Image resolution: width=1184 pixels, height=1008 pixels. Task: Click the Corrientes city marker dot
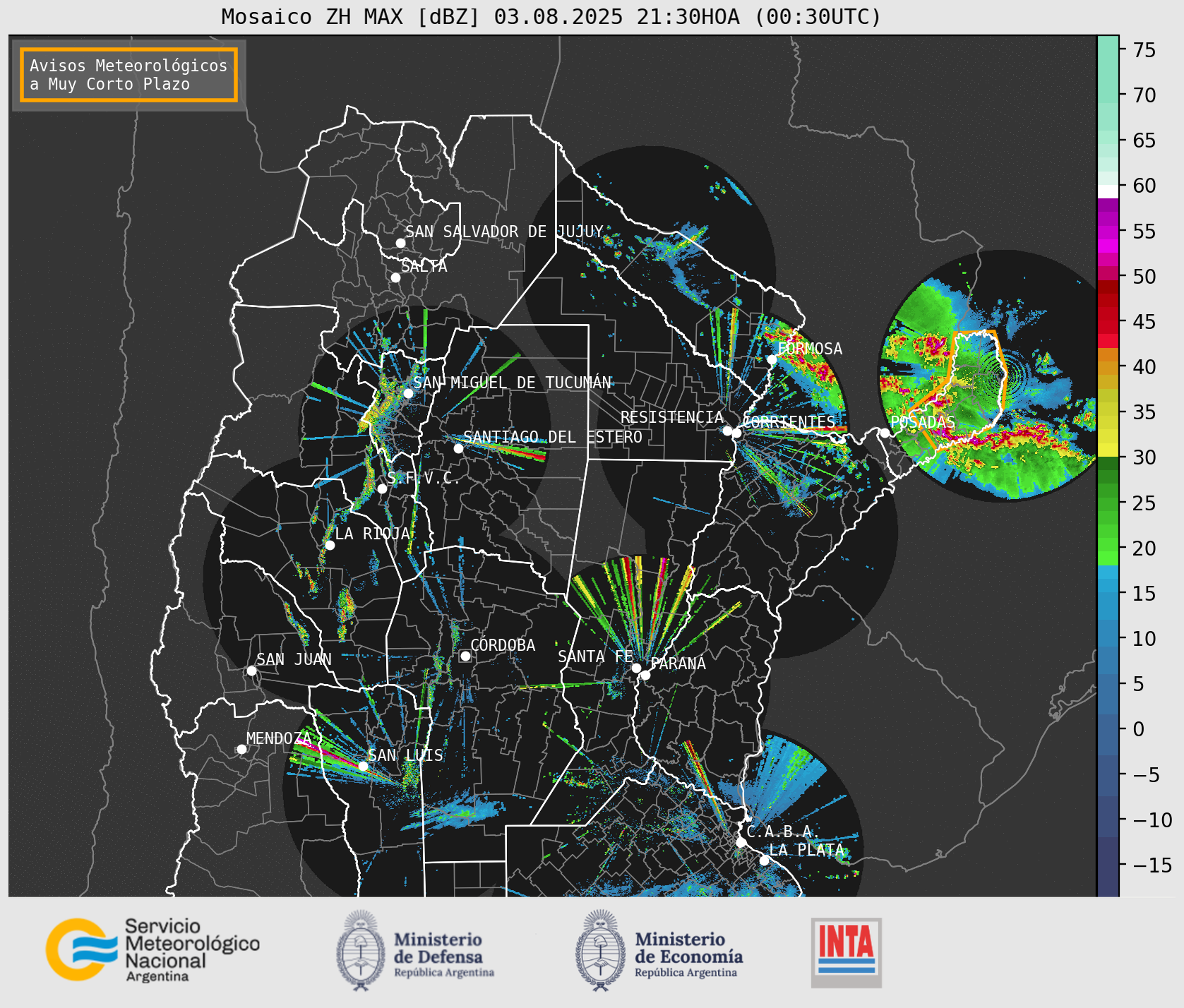coord(736,433)
